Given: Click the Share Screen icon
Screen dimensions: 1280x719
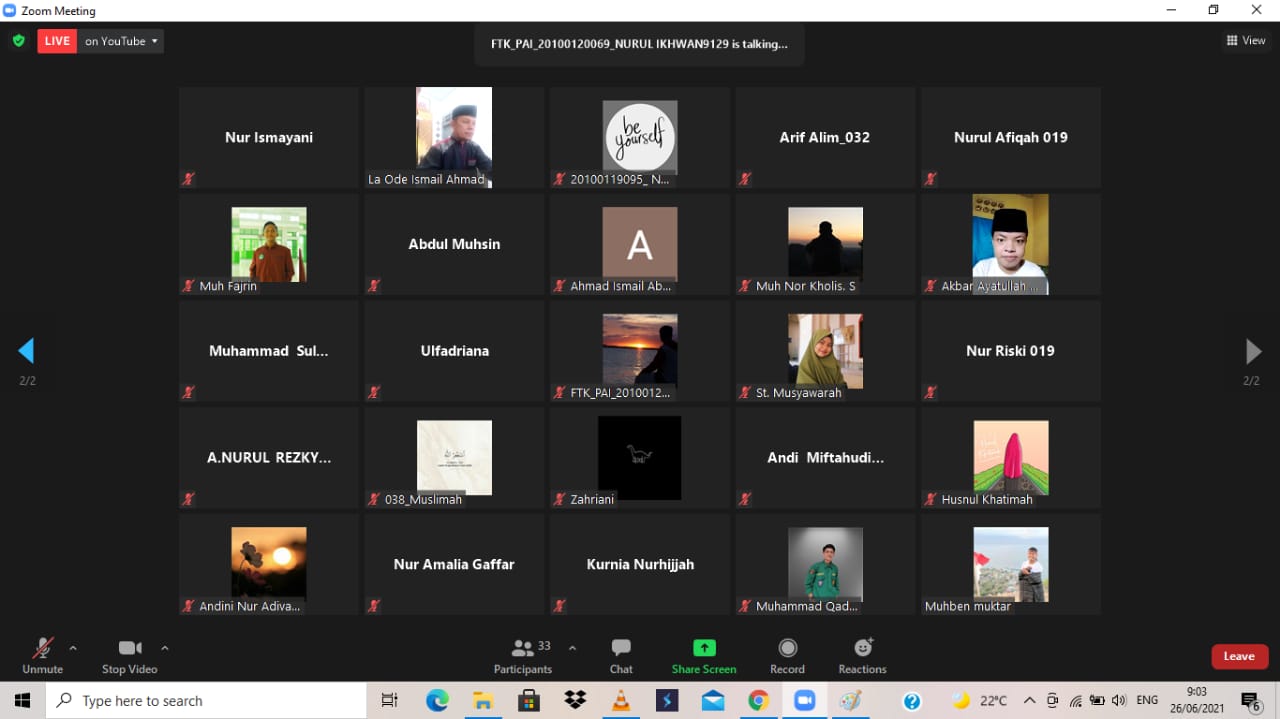Looking at the screenshot, I should tap(704, 648).
